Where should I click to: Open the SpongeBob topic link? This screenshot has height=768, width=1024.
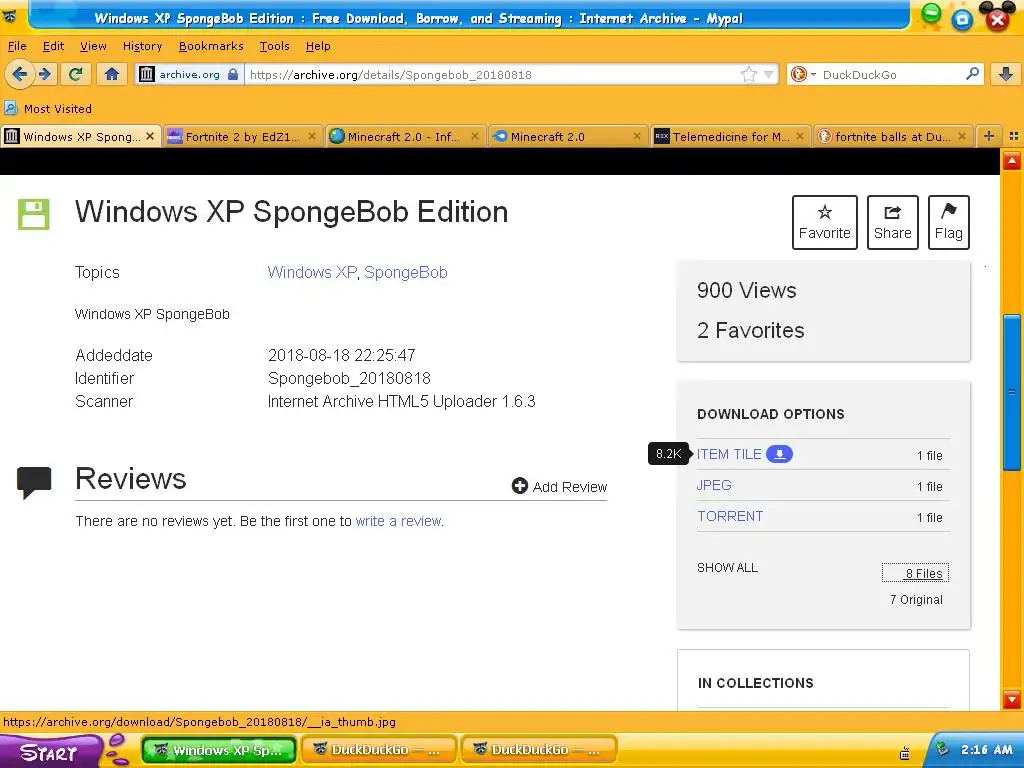click(x=406, y=272)
